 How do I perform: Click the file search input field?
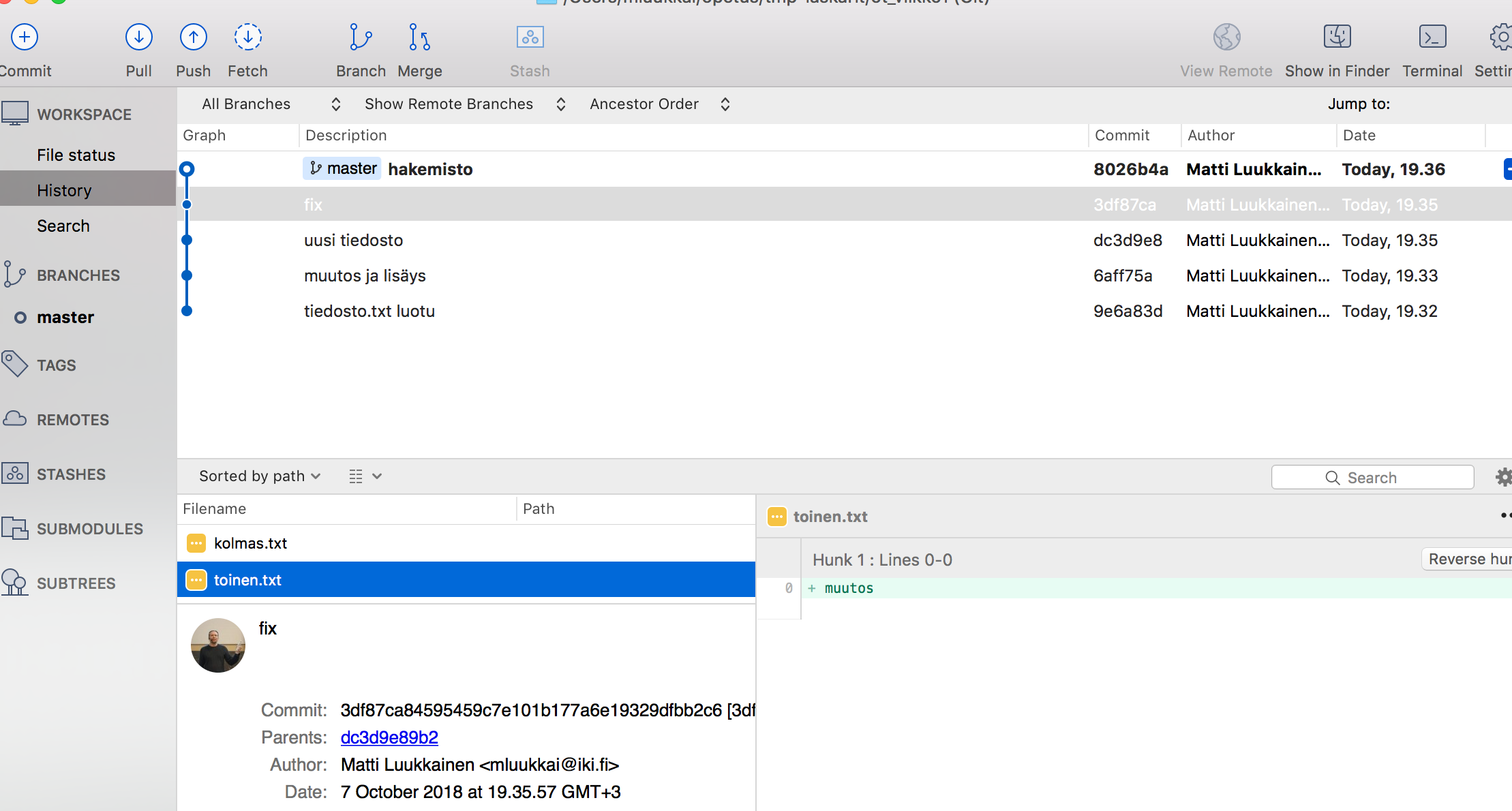click(1372, 478)
